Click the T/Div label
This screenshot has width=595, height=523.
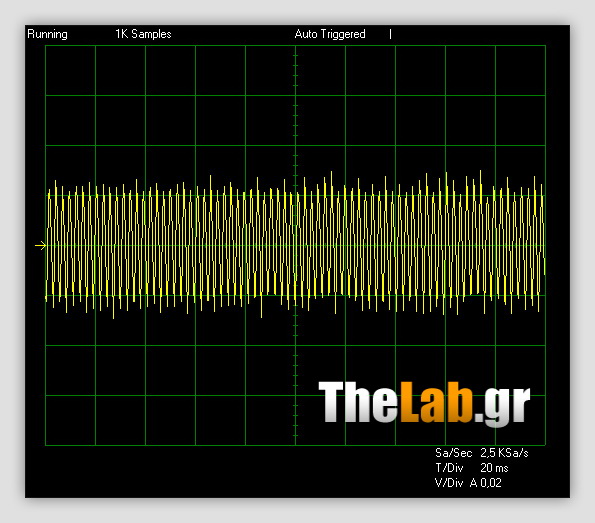point(449,468)
